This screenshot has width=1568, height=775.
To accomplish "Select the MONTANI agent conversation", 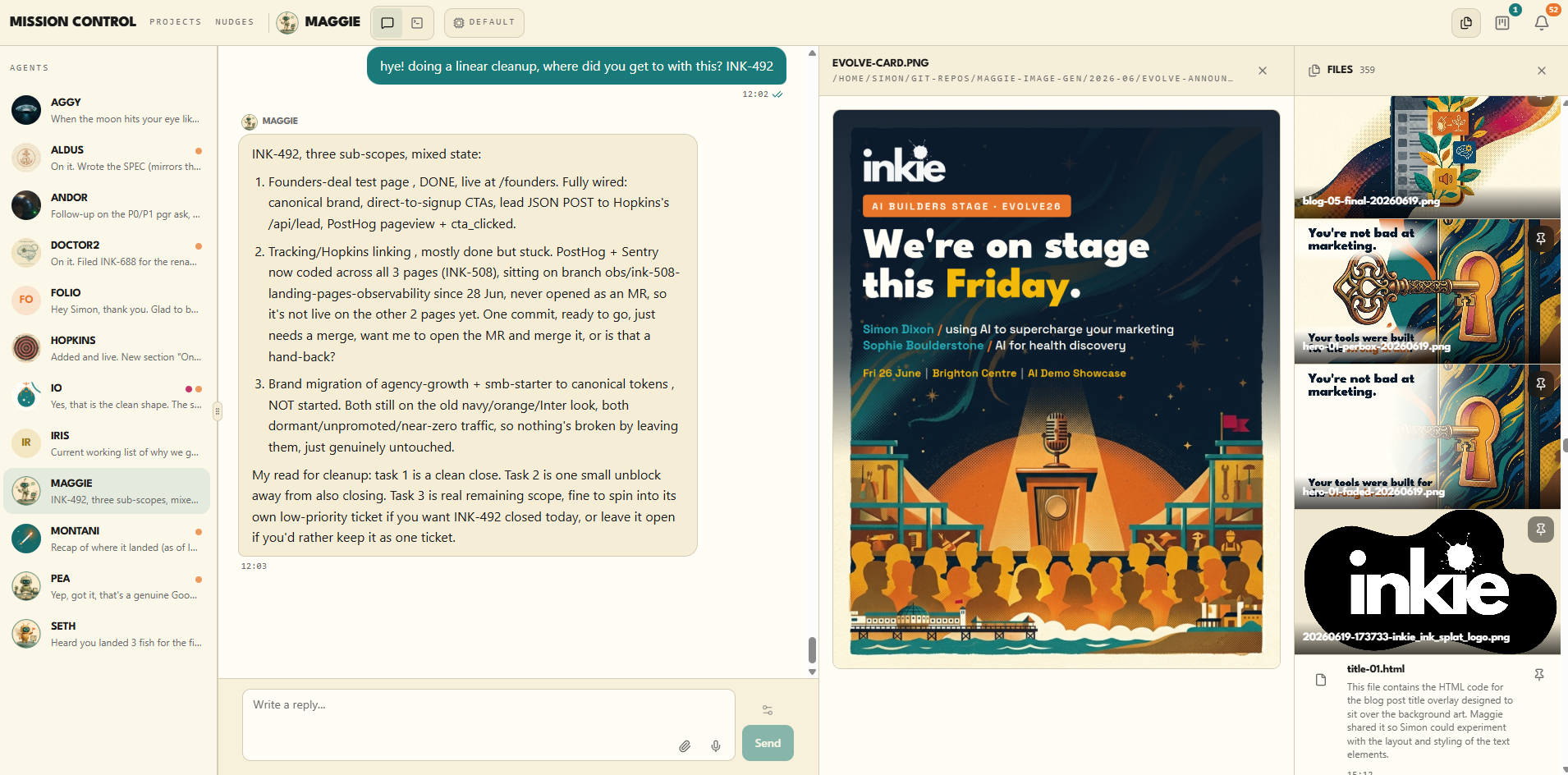I will [107, 539].
